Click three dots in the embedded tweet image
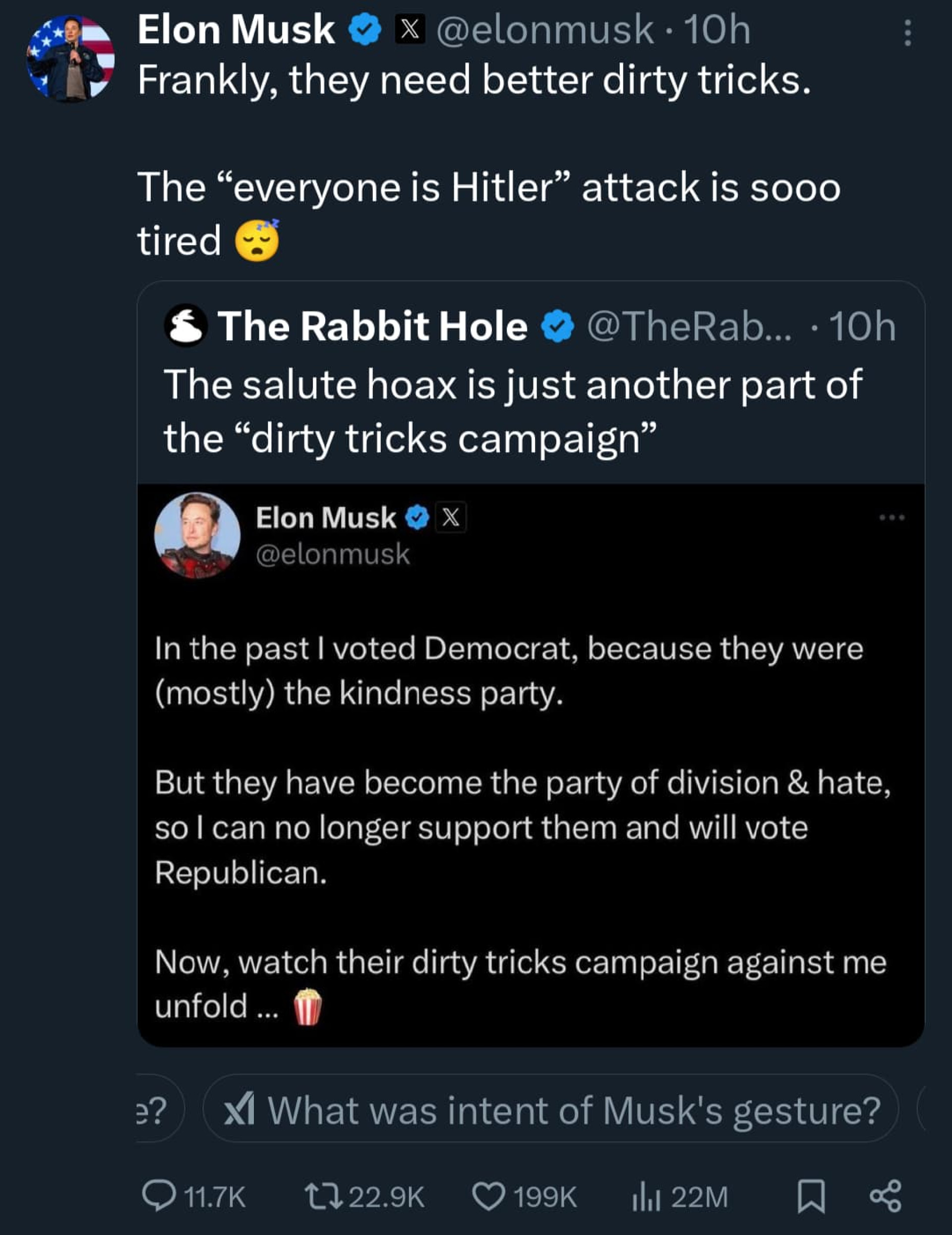Screen dimensions: 952x1235 [892, 517]
